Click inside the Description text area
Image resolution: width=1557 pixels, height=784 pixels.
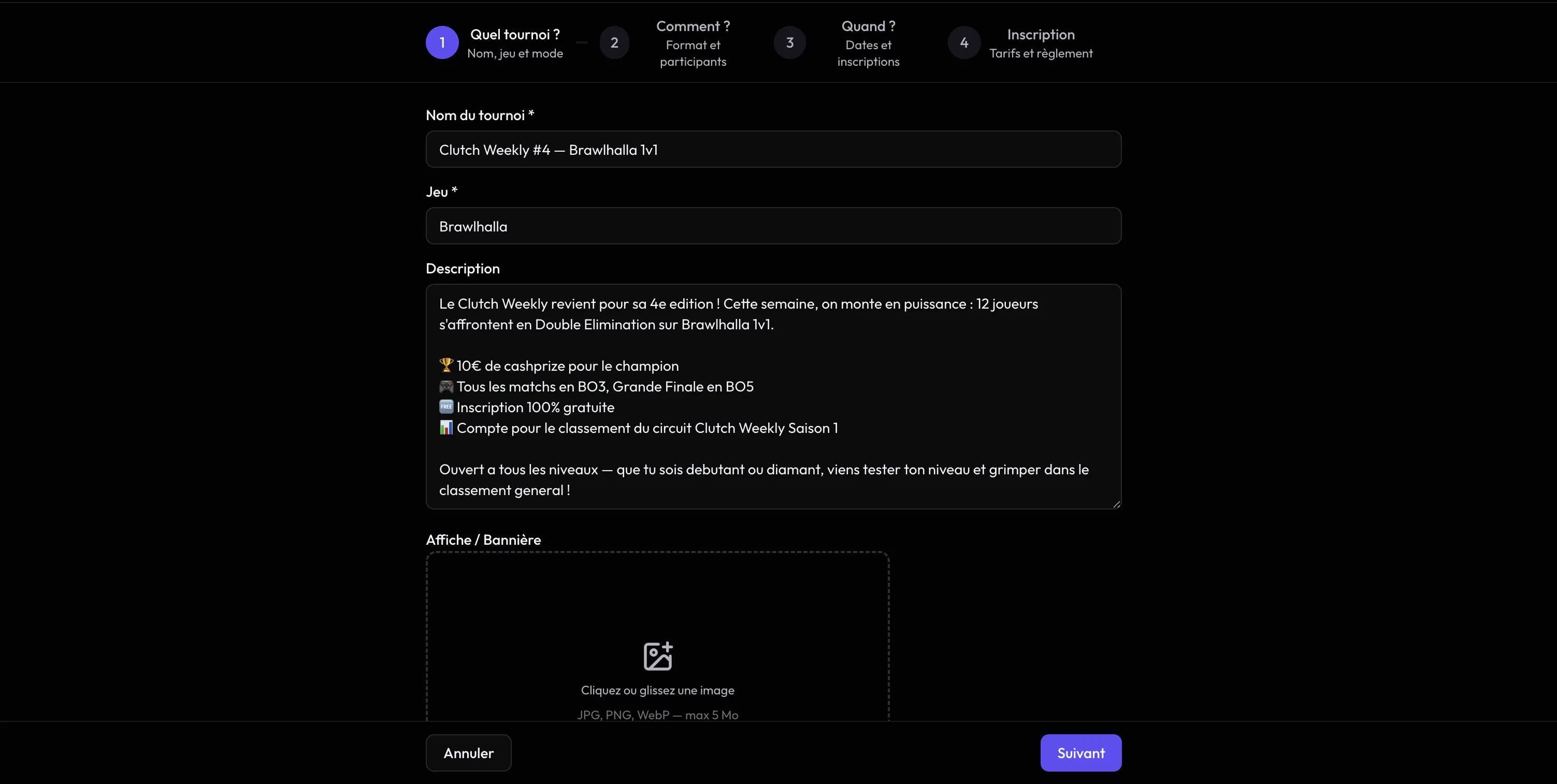[x=773, y=397]
